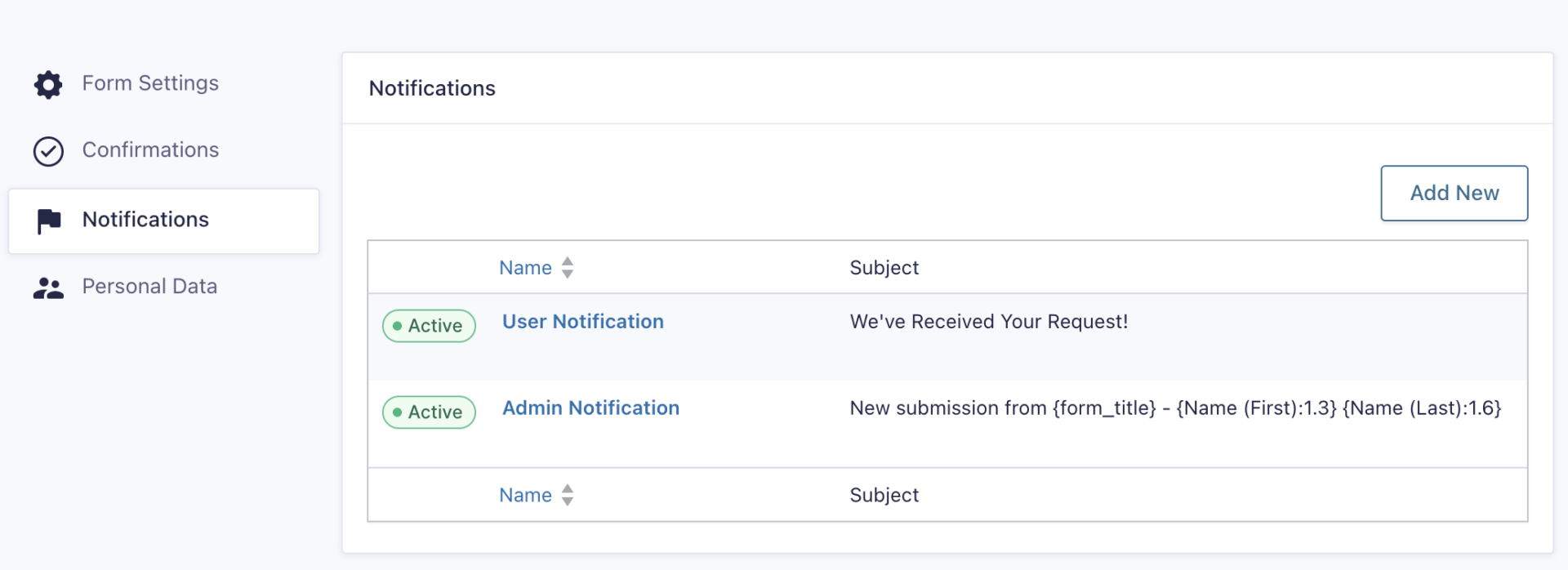Open the Form Settings text label

[150, 83]
